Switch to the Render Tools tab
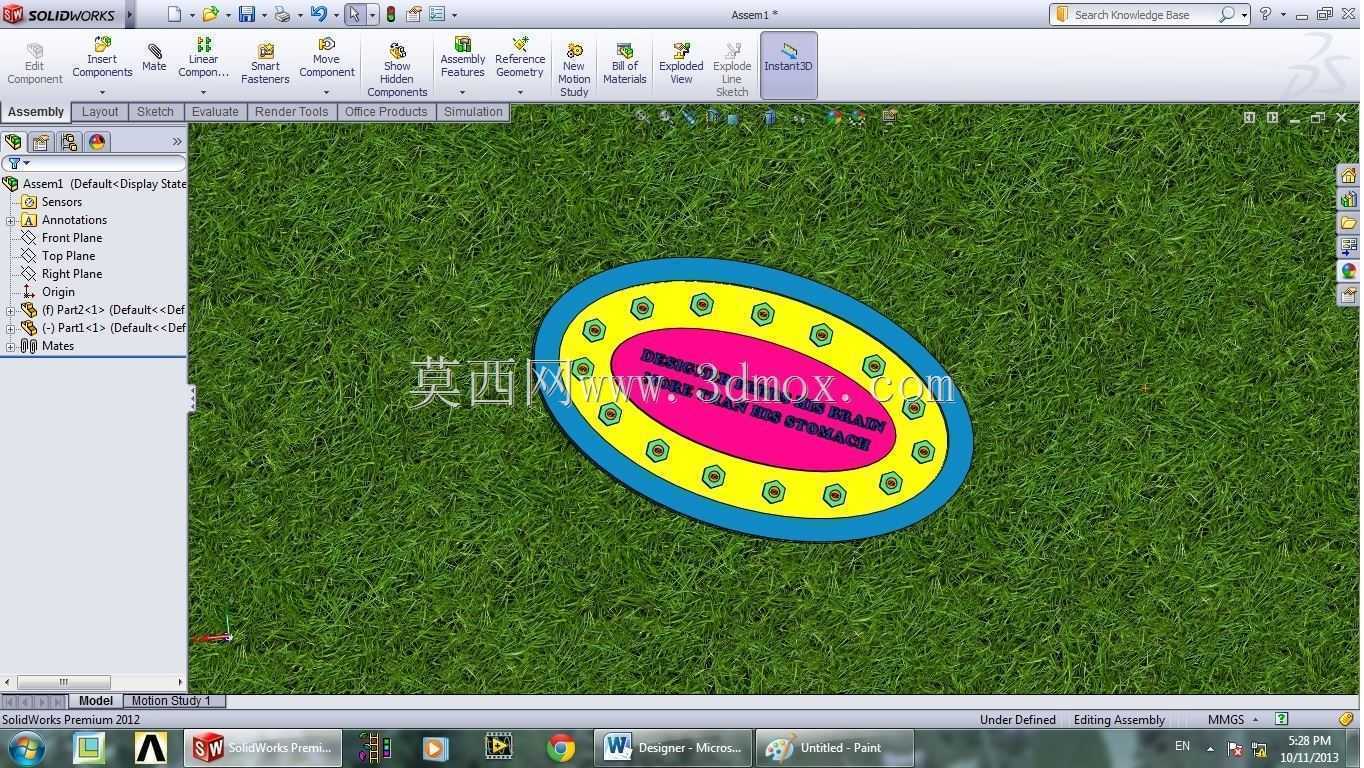The image size is (1364, 768). (291, 112)
